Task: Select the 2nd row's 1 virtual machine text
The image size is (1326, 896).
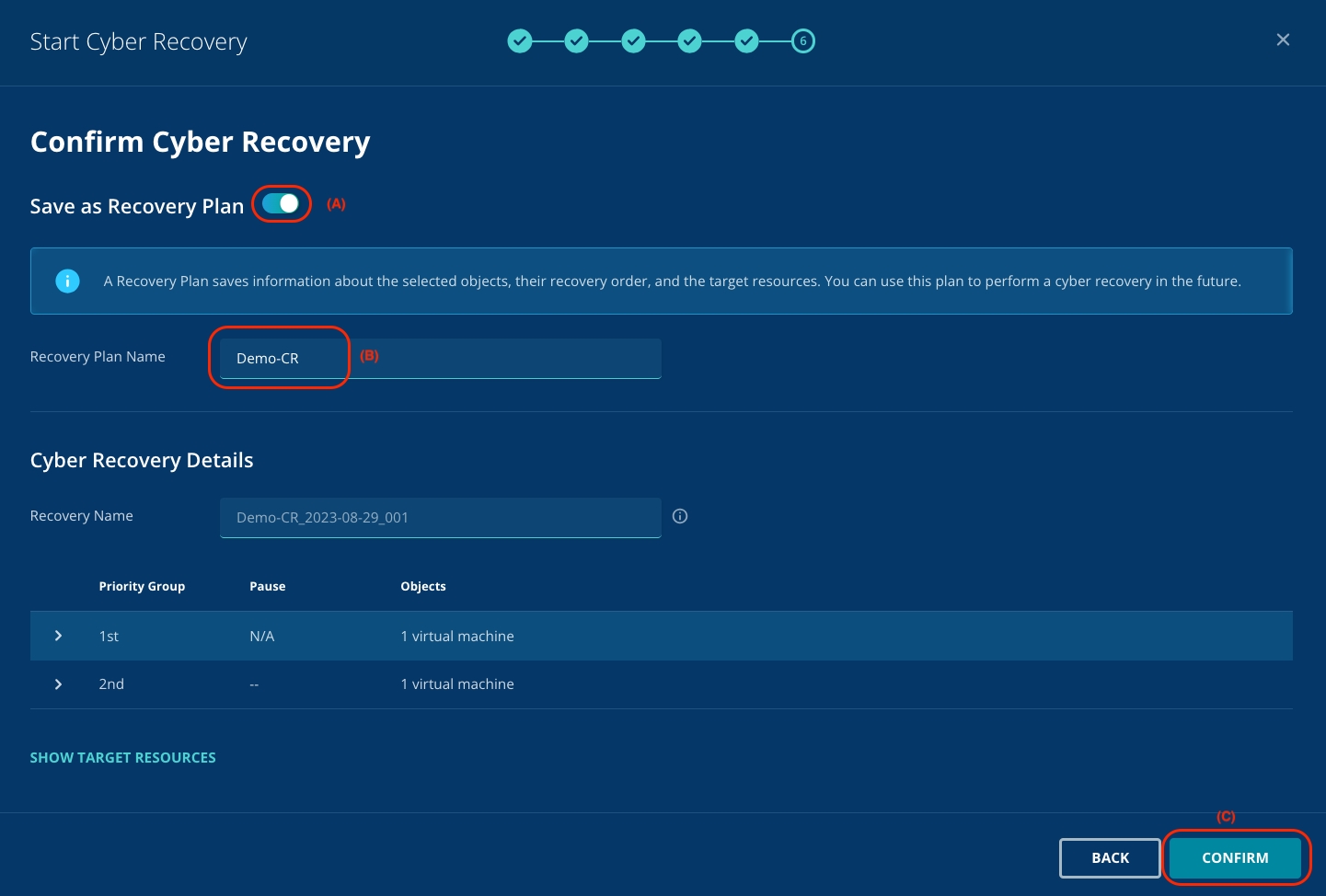Action: click(x=457, y=684)
